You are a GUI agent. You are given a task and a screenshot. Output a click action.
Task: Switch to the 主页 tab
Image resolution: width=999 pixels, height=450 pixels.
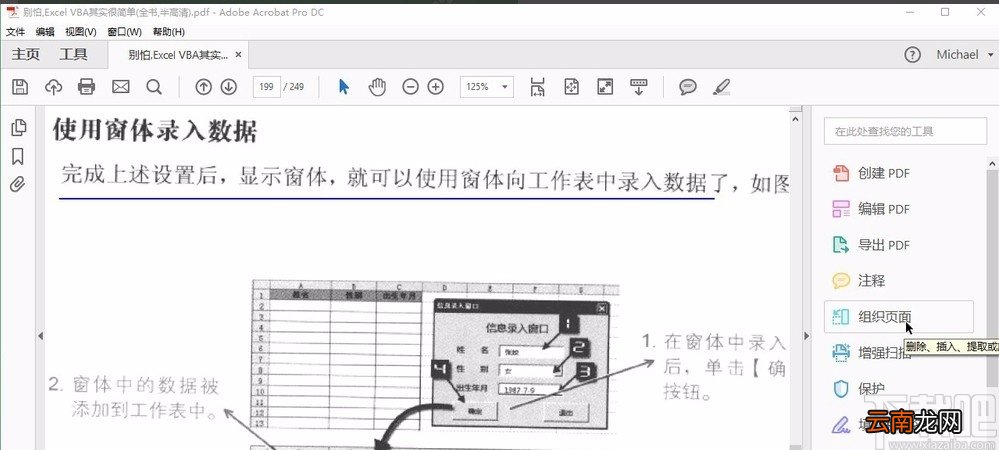tap(26, 55)
